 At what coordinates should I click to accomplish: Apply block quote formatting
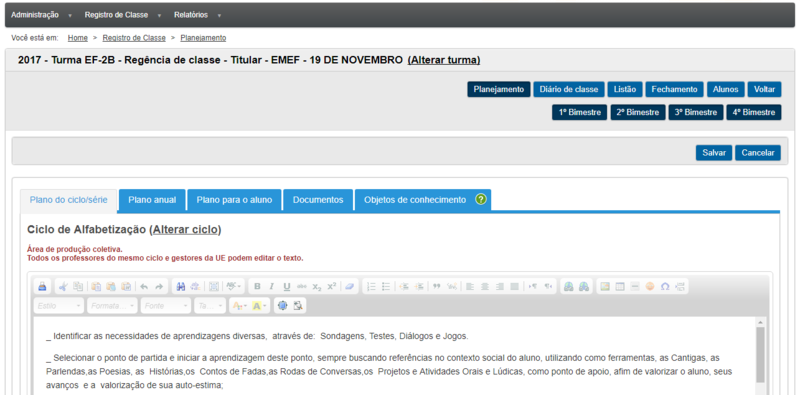click(x=437, y=286)
